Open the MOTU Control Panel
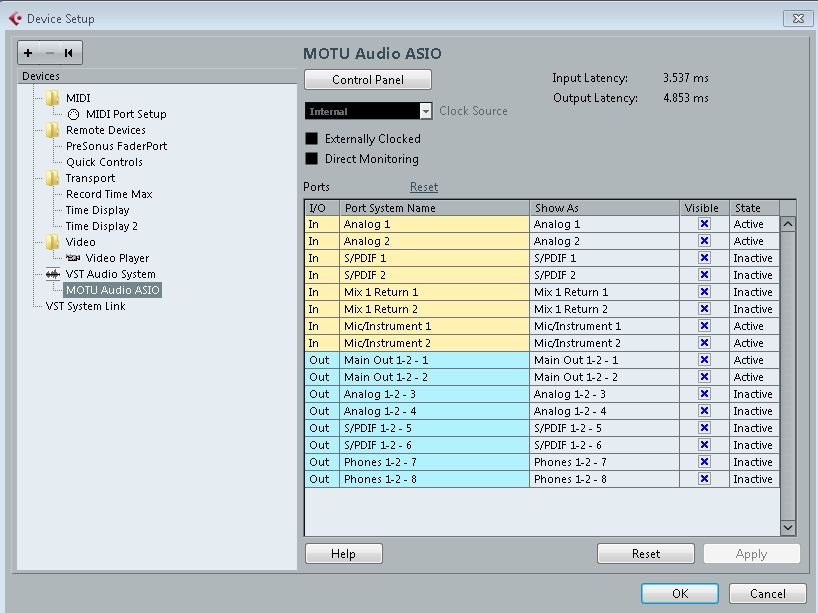 368,80
